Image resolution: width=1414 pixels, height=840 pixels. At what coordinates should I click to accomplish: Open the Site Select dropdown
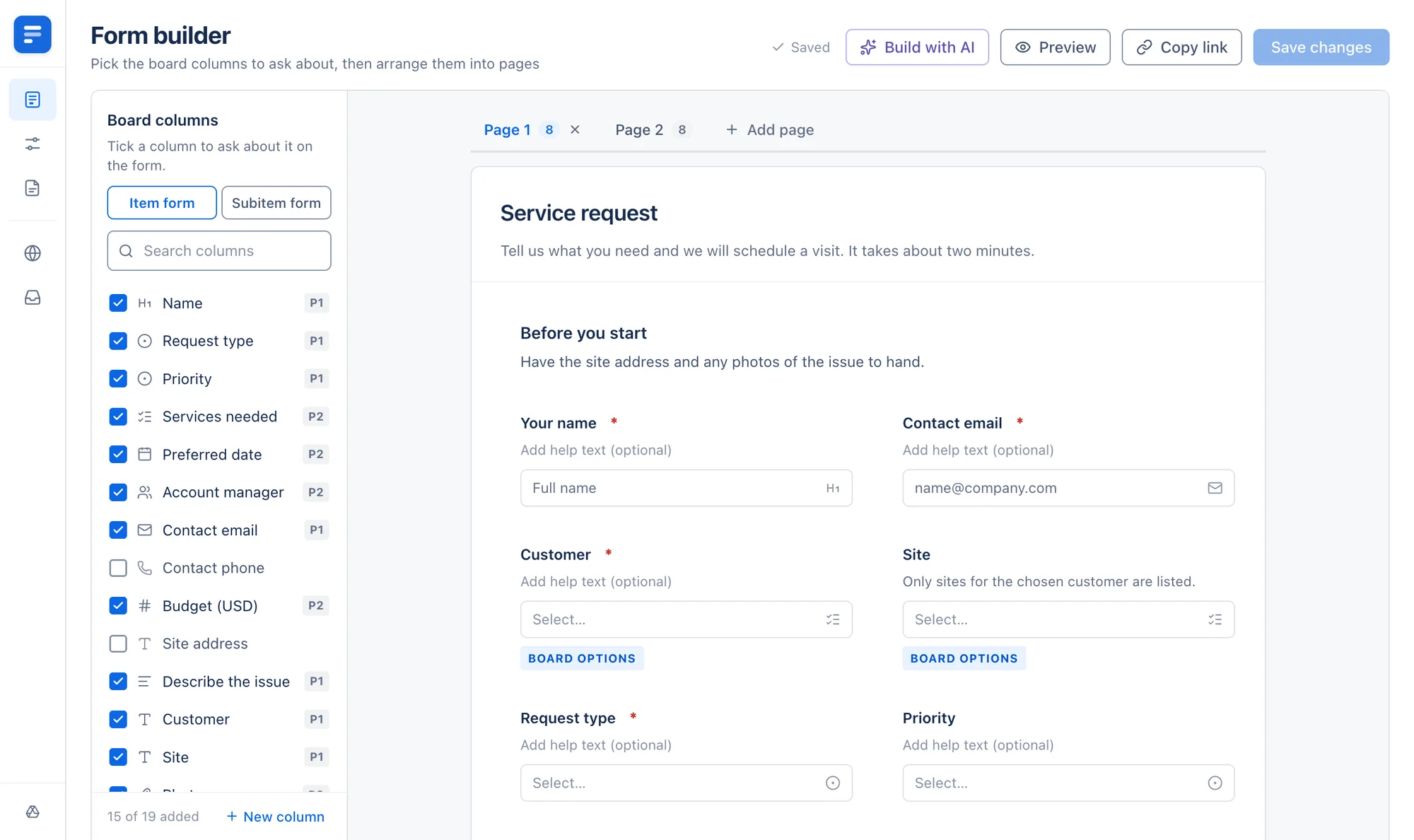pyautogui.click(x=1068, y=619)
